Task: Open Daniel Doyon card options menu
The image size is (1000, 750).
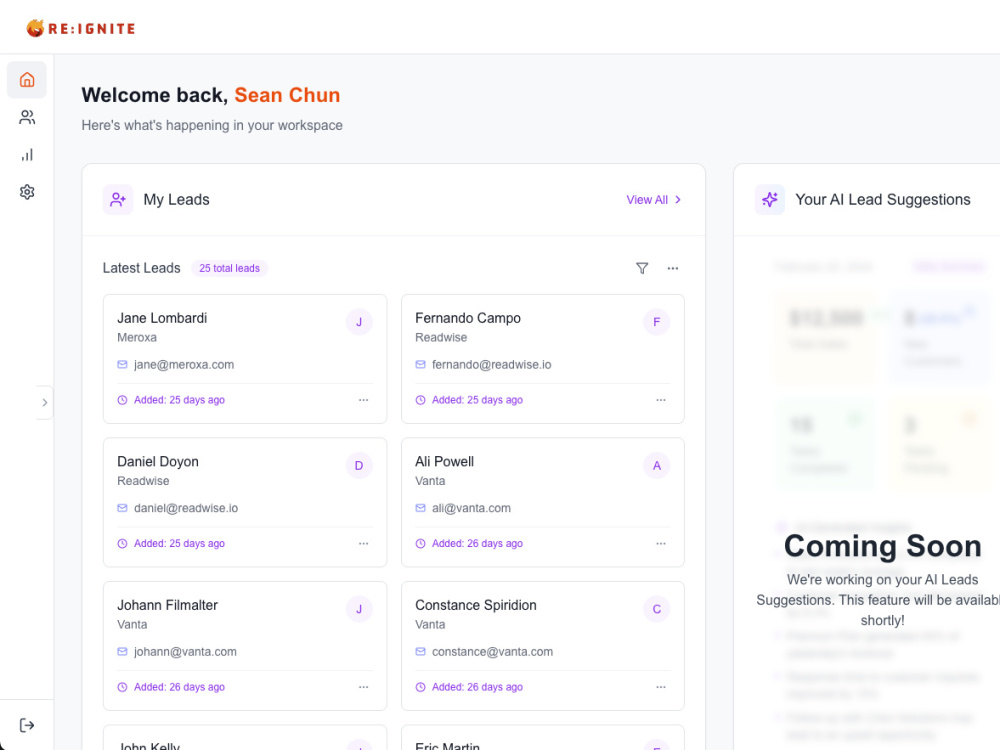Action: point(364,543)
